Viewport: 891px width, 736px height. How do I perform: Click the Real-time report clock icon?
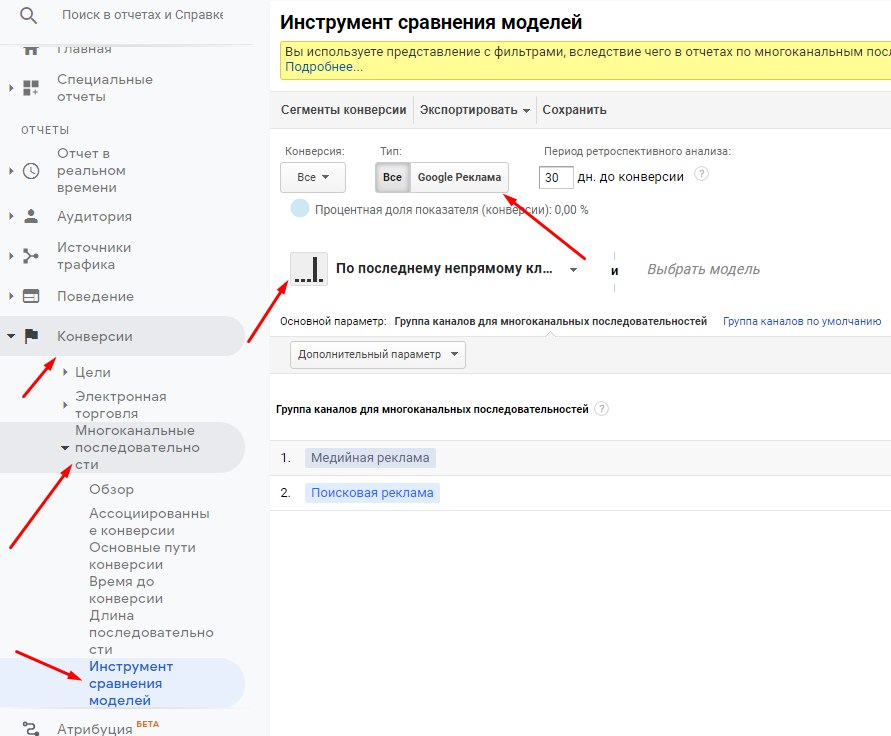point(31,170)
